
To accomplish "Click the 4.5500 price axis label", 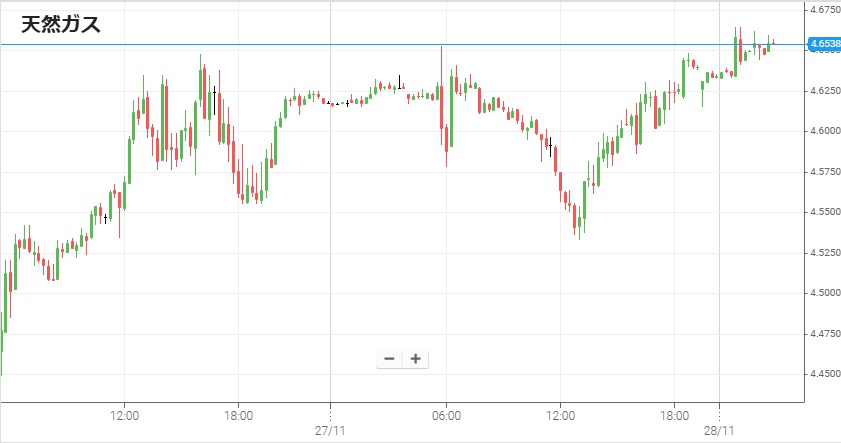I will (x=823, y=212).
